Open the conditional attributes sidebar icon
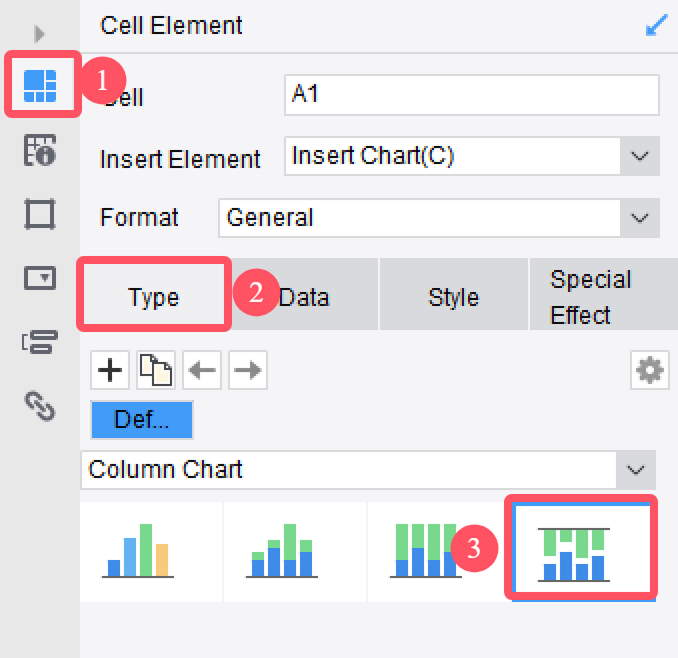Screen dimensions: 678x658 point(40,342)
